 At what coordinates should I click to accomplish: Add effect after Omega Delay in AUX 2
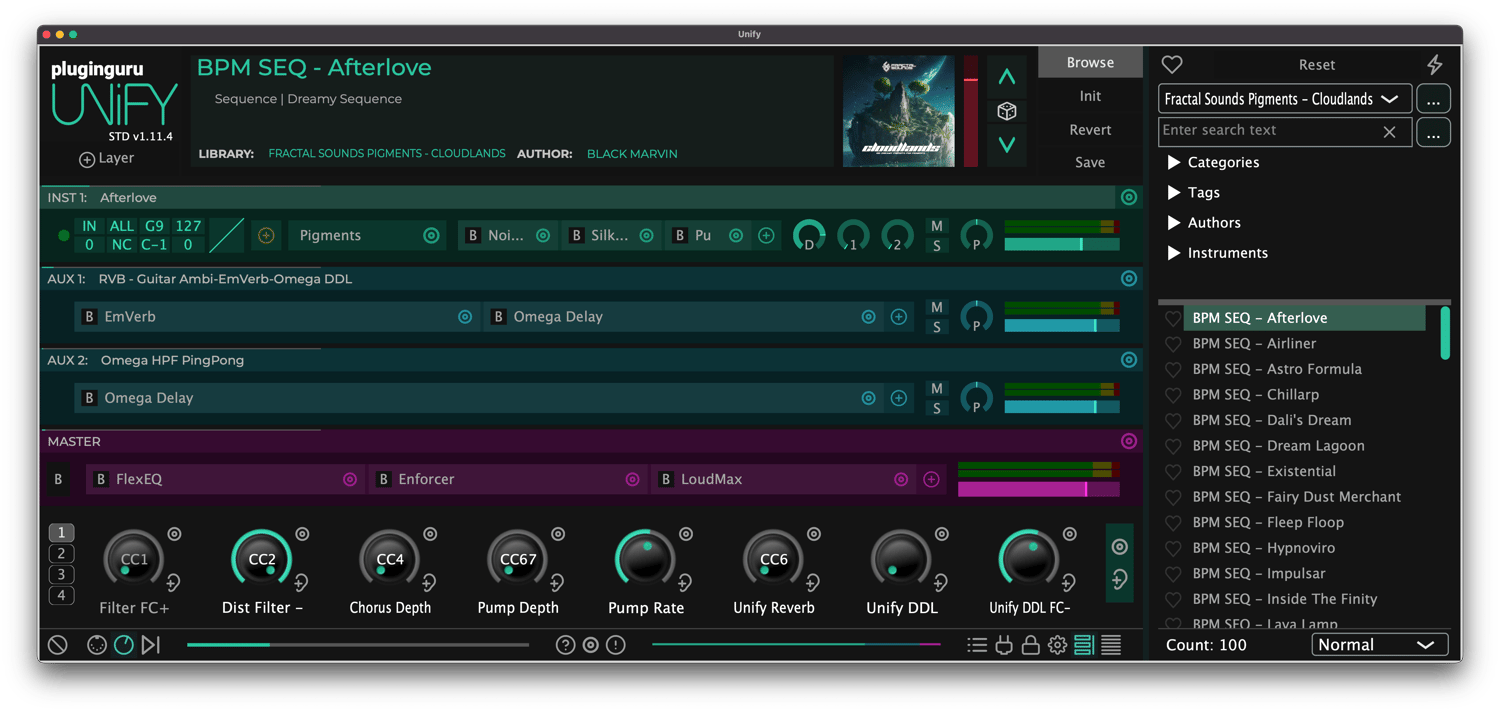899,398
